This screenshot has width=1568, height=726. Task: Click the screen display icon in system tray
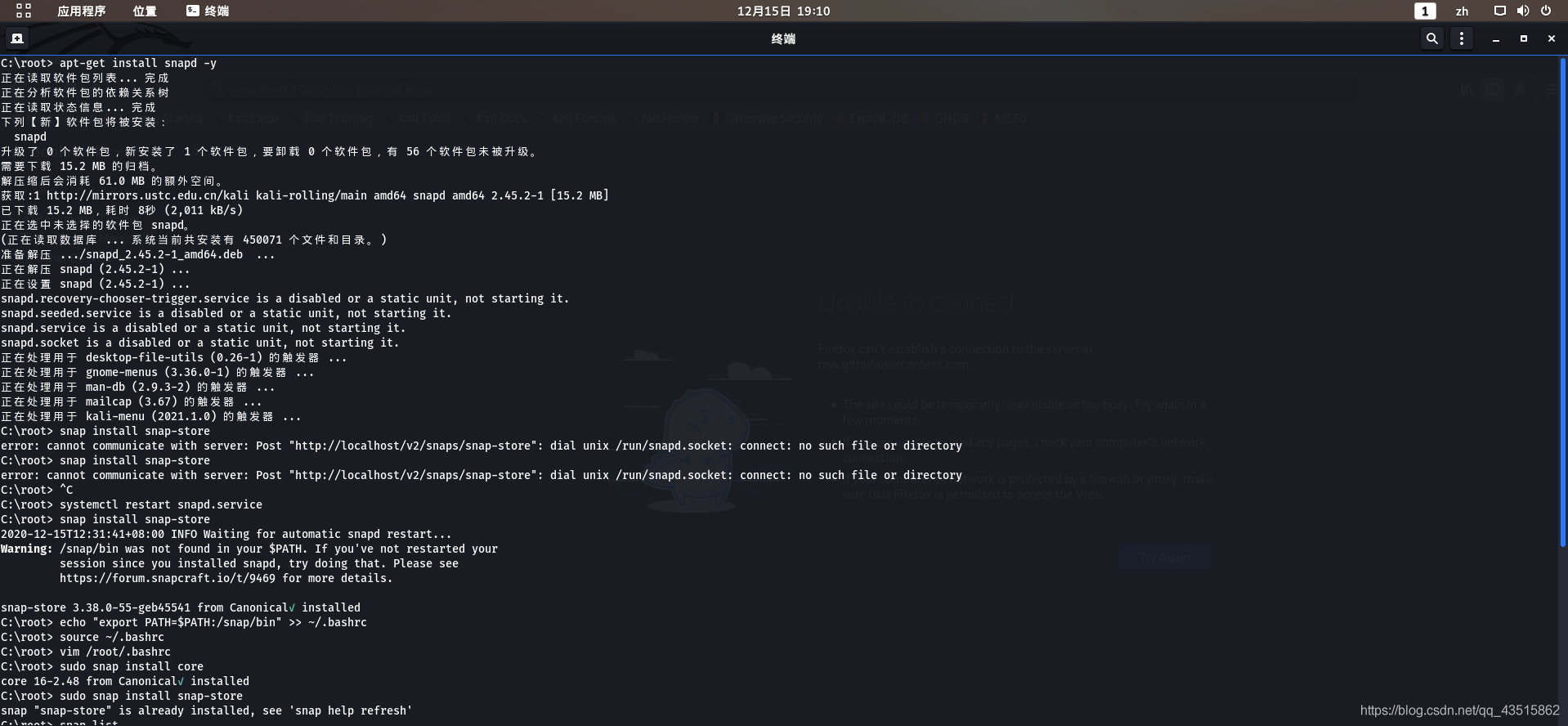1499,11
